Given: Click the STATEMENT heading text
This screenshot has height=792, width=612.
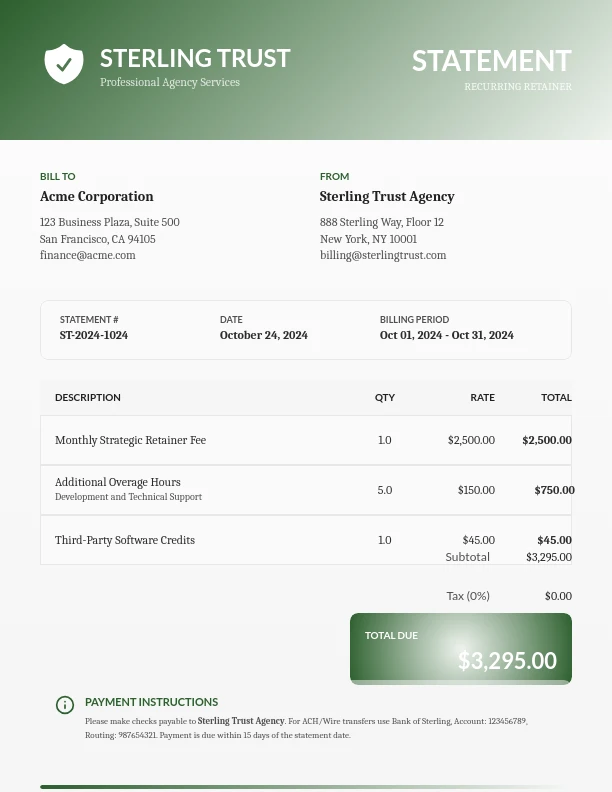Looking at the screenshot, I should (491, 61).
